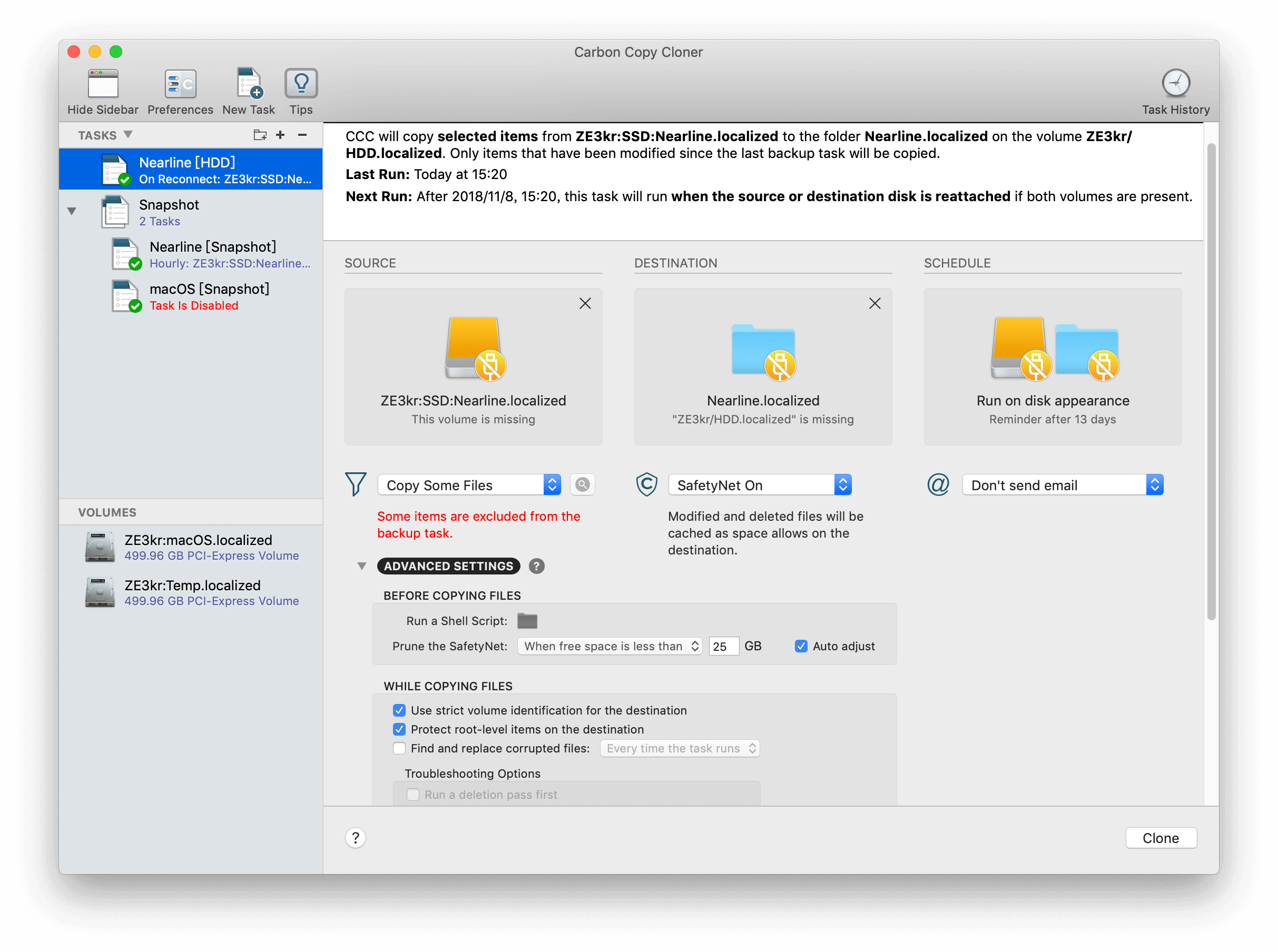
Task: Toggle the Auto adjust checkbox
Action: point(800,647)
